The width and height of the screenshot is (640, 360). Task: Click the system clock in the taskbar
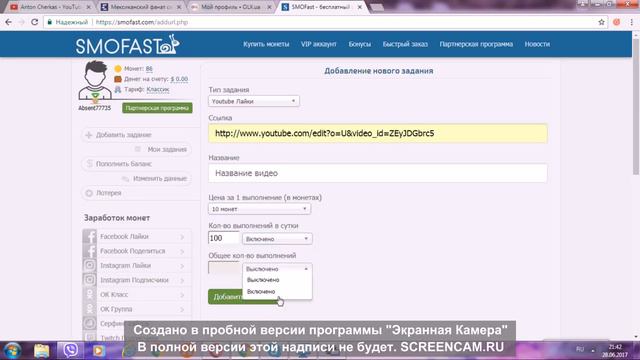(615, 351)
